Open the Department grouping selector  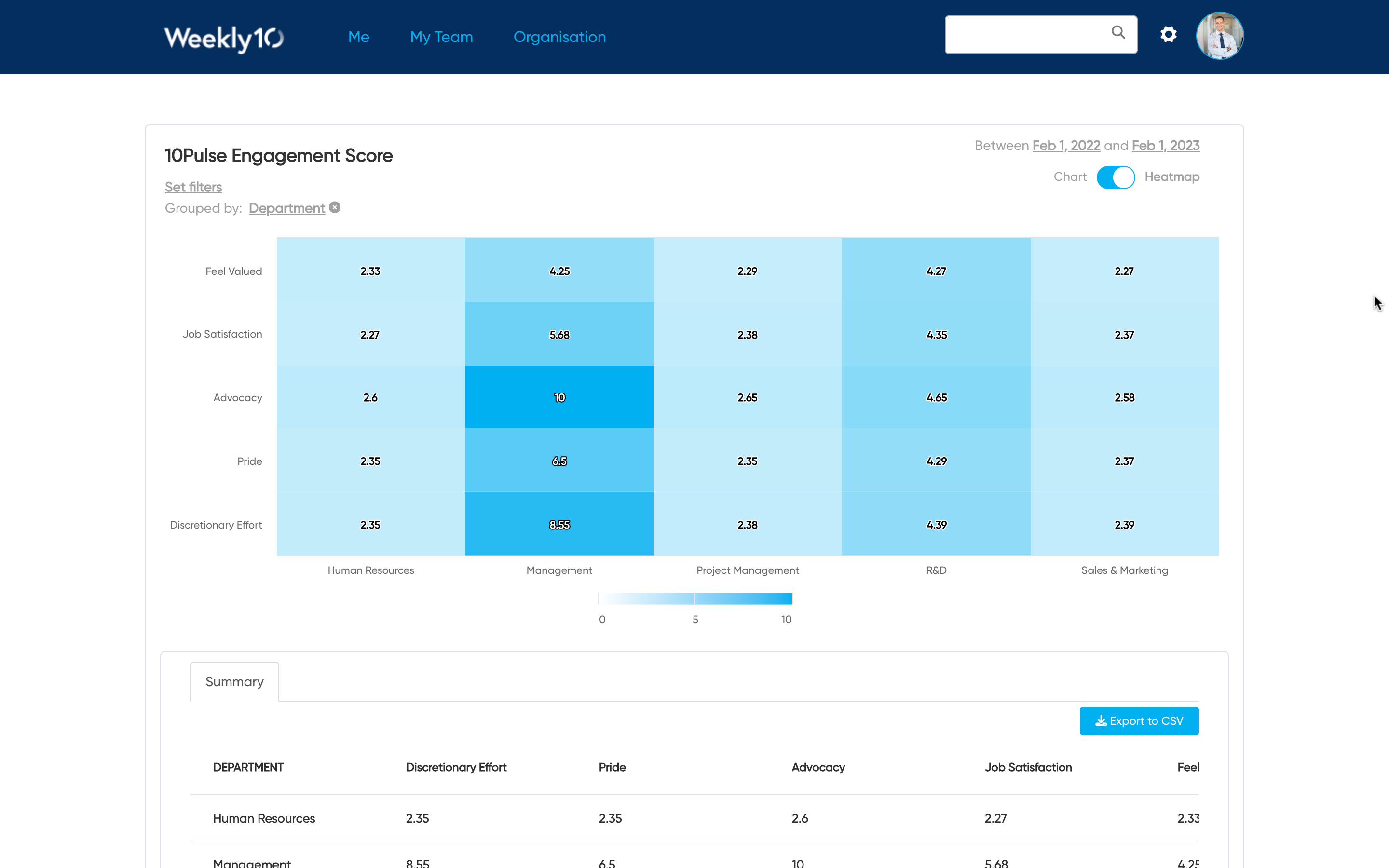[x=286, y=208]
